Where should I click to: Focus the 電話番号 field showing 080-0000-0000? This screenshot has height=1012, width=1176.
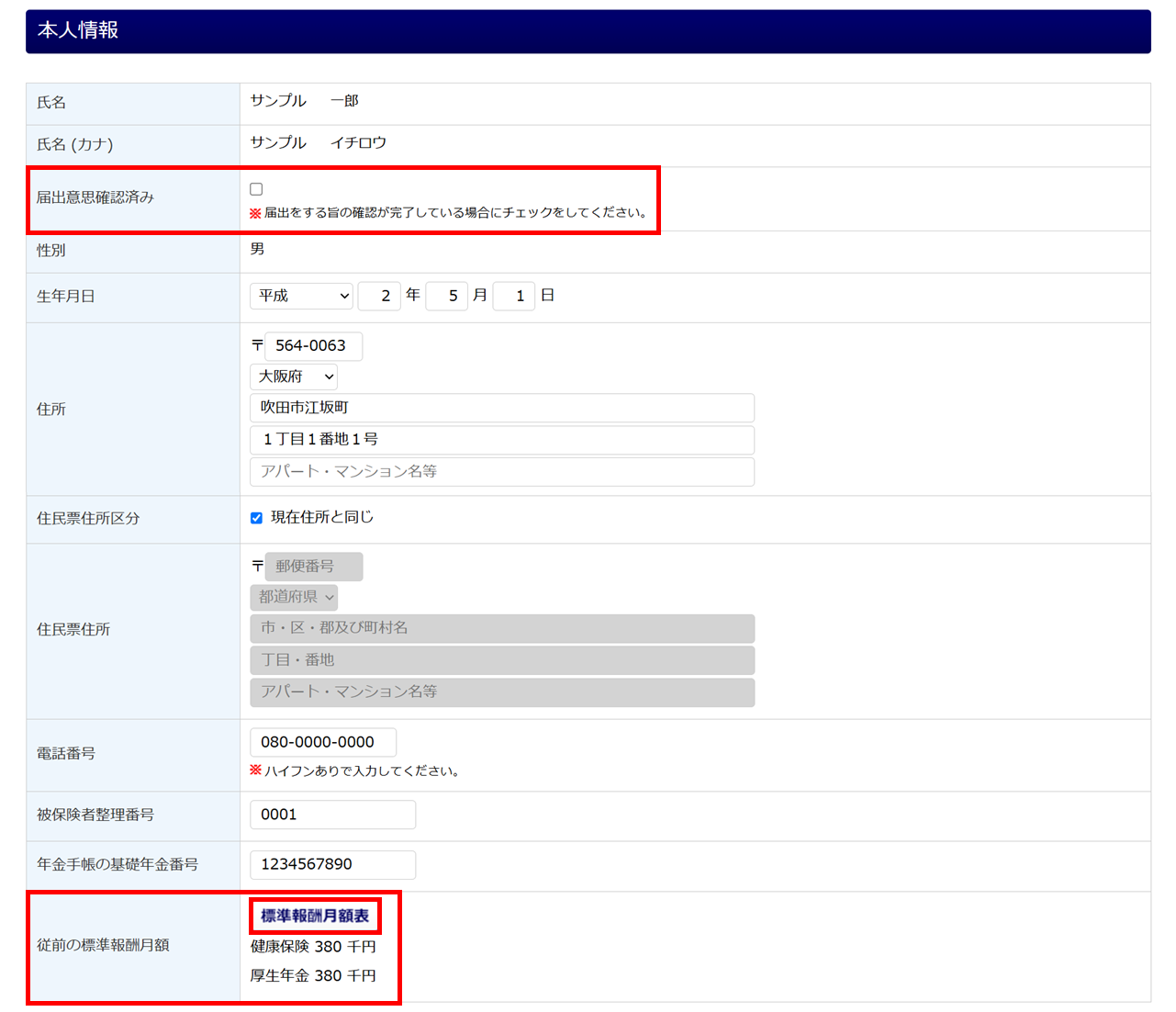point(322,742)
